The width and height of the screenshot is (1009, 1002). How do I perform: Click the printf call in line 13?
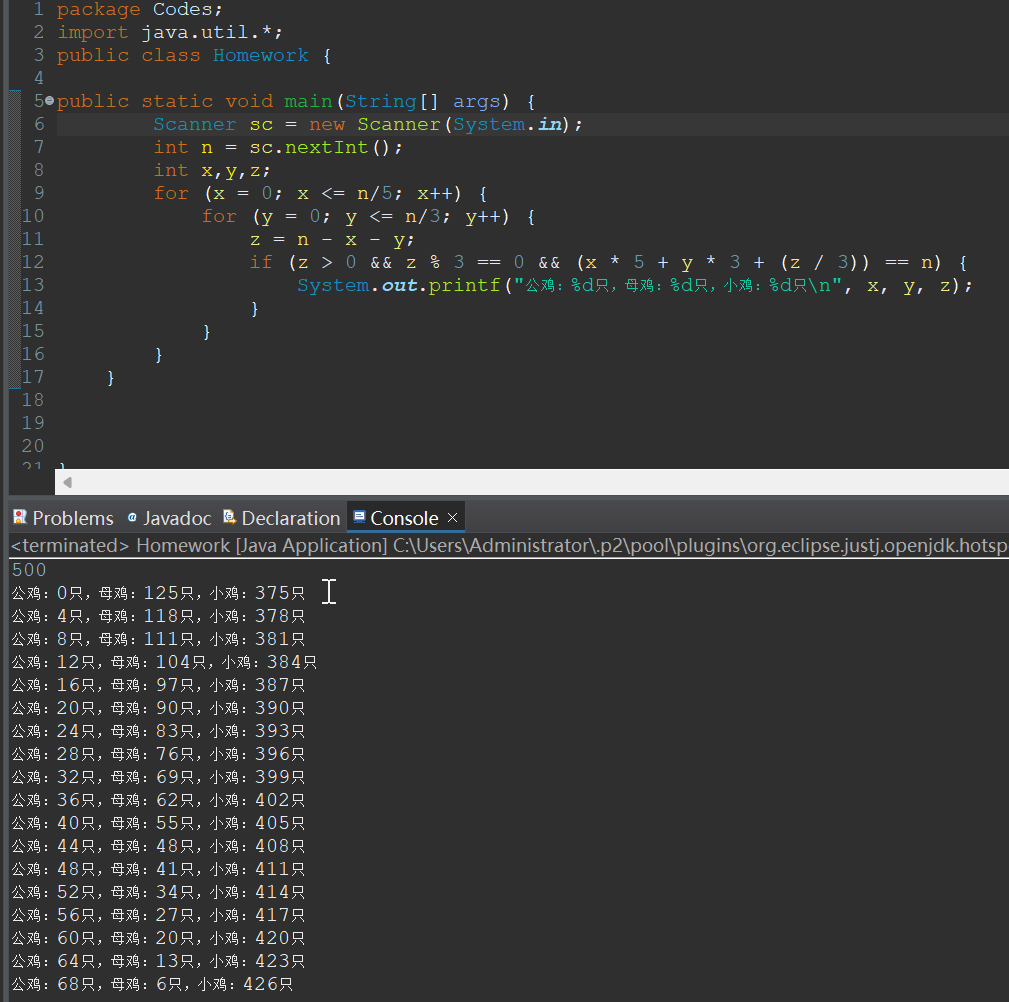coord(464,285)
